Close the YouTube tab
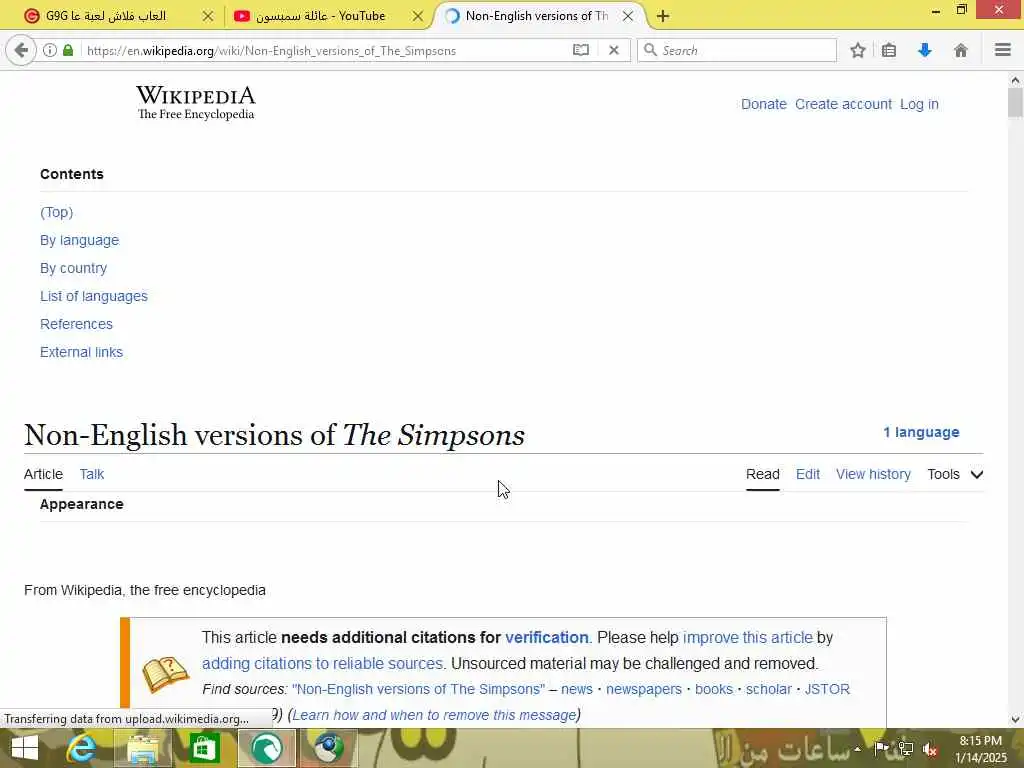Viewport: 1024px width, 768px height. tap(418, 16)
